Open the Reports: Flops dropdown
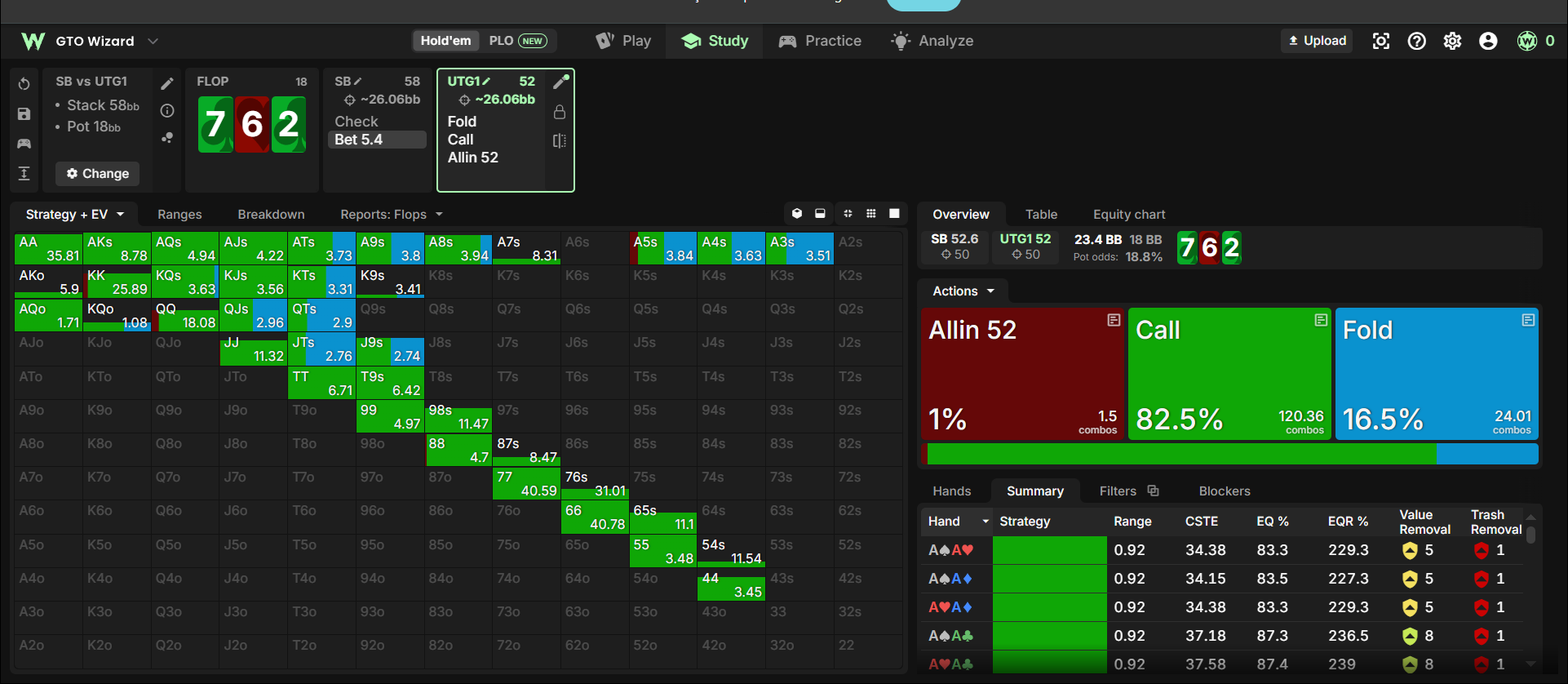1568x684 pixels. pos(392,215)
